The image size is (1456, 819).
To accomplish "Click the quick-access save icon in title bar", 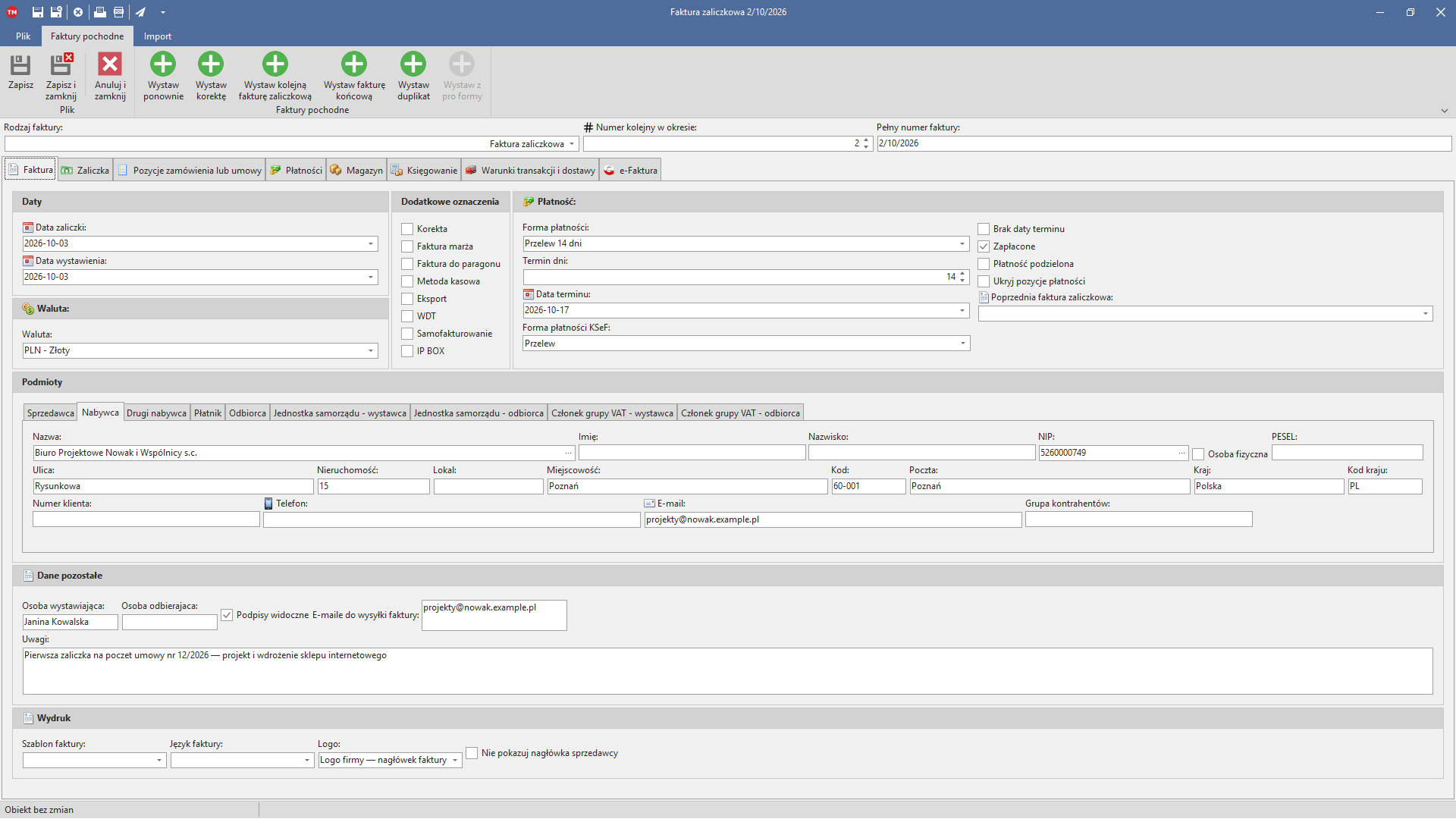I will (37, 12).
